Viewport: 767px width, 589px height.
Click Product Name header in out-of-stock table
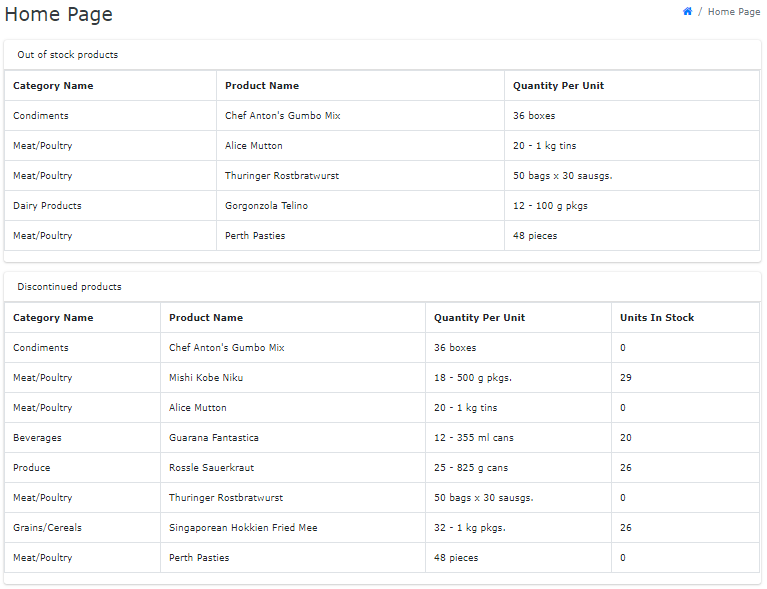262,86
